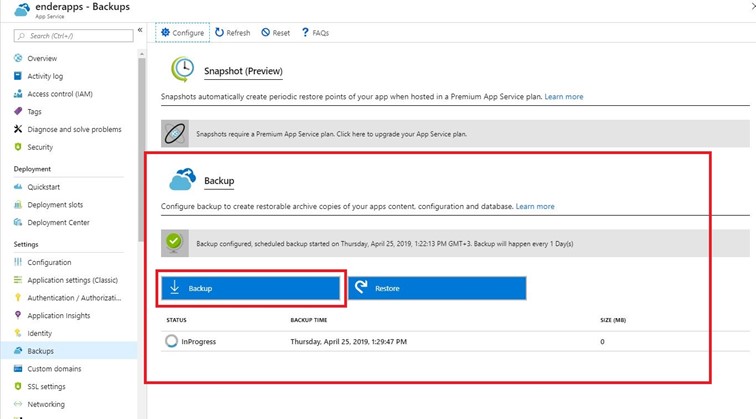Click the Deployment slots icon

point(18,204)
